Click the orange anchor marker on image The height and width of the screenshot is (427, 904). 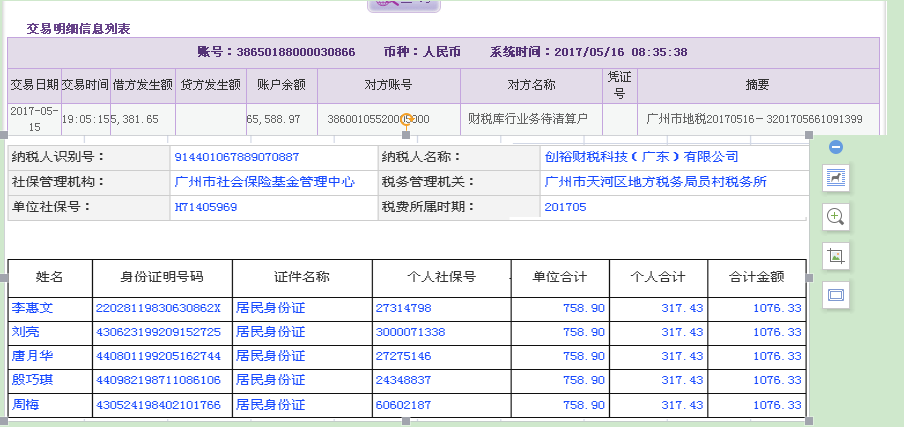407,119
